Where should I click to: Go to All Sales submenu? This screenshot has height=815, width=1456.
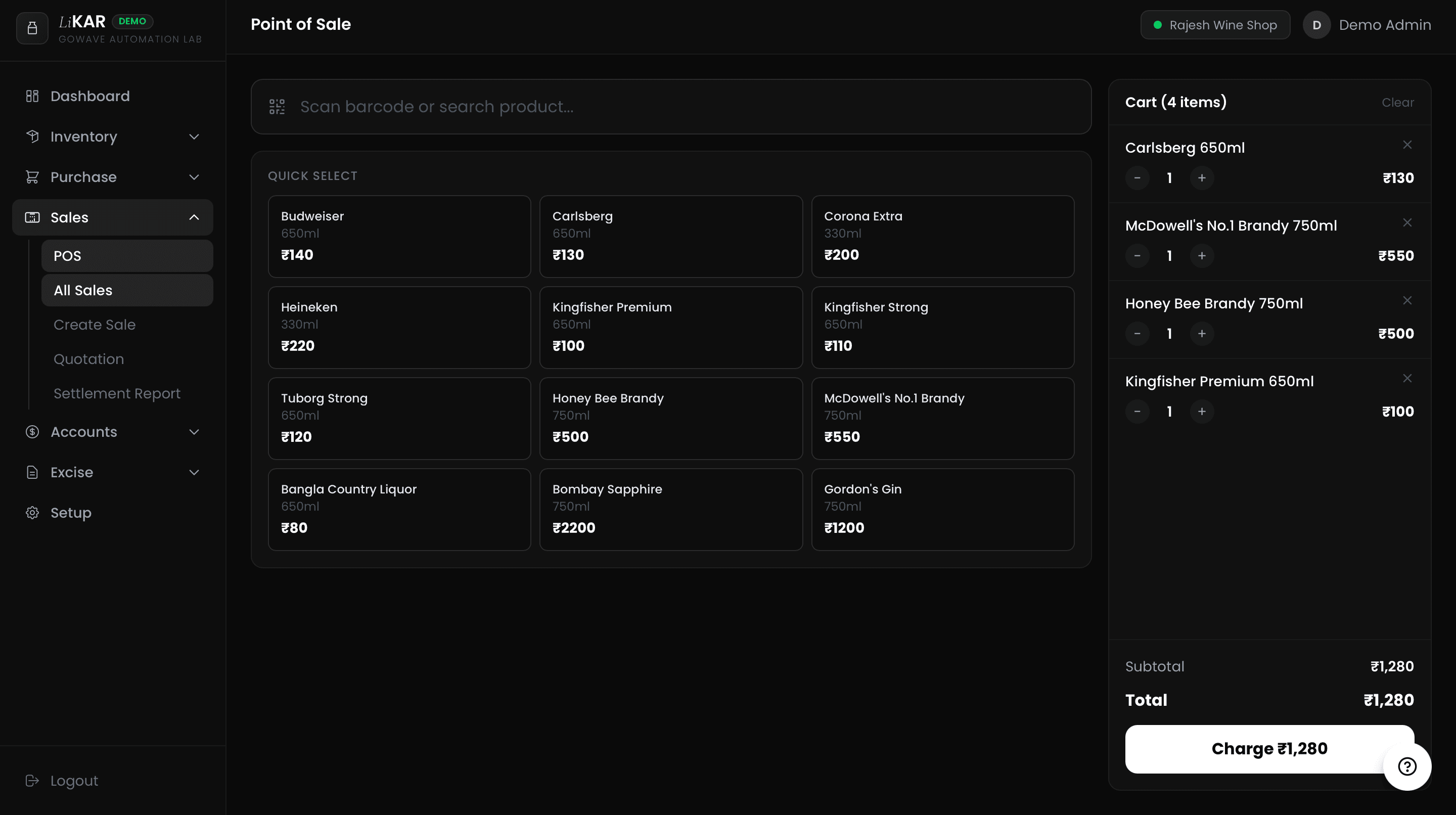point(127,291)
